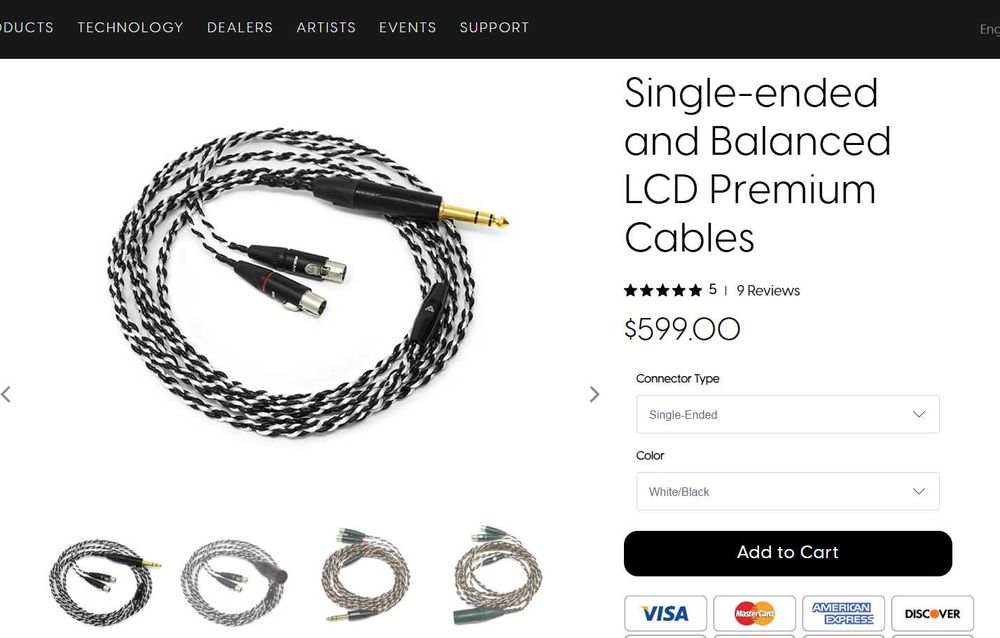Expand the Connector Type chevron arrow
The image size is (1000, 638).
[919, 414]
